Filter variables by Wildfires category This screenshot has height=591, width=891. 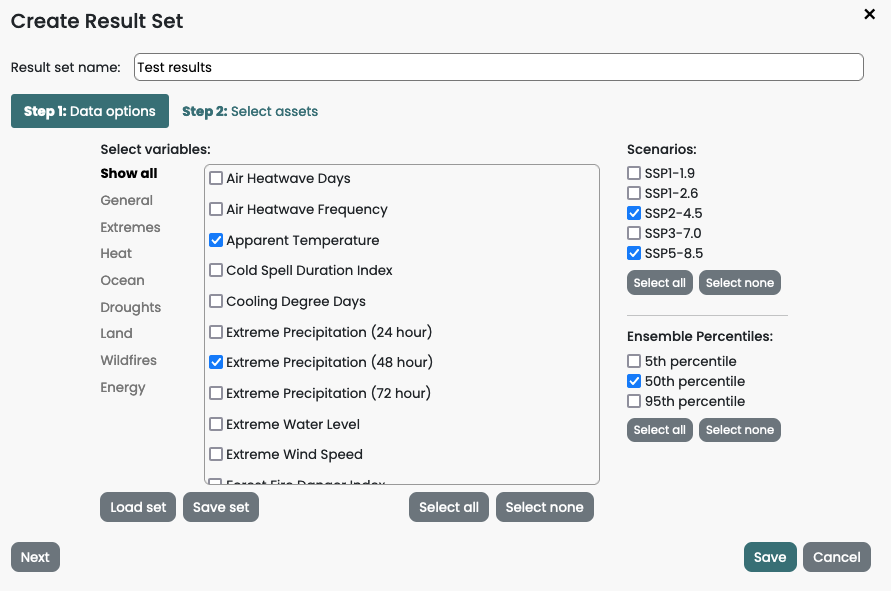click(128, 360)
